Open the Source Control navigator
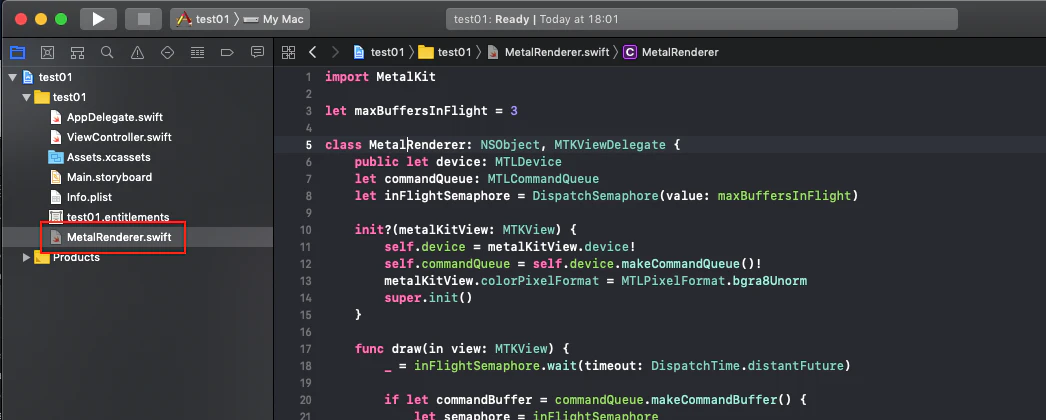This screenshot has height=420, width=1046. (47, 52)
